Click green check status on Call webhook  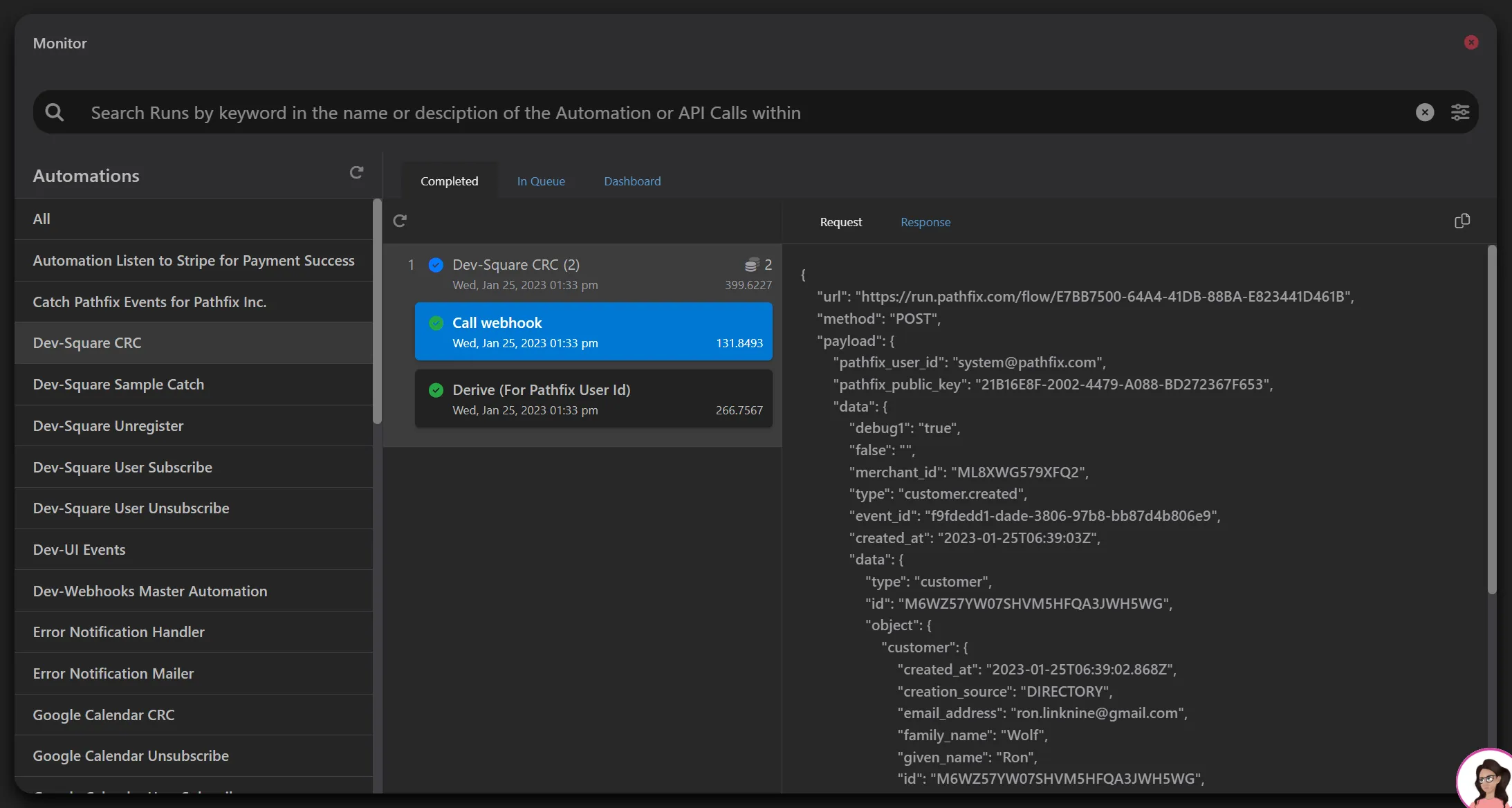coord(436,323)
